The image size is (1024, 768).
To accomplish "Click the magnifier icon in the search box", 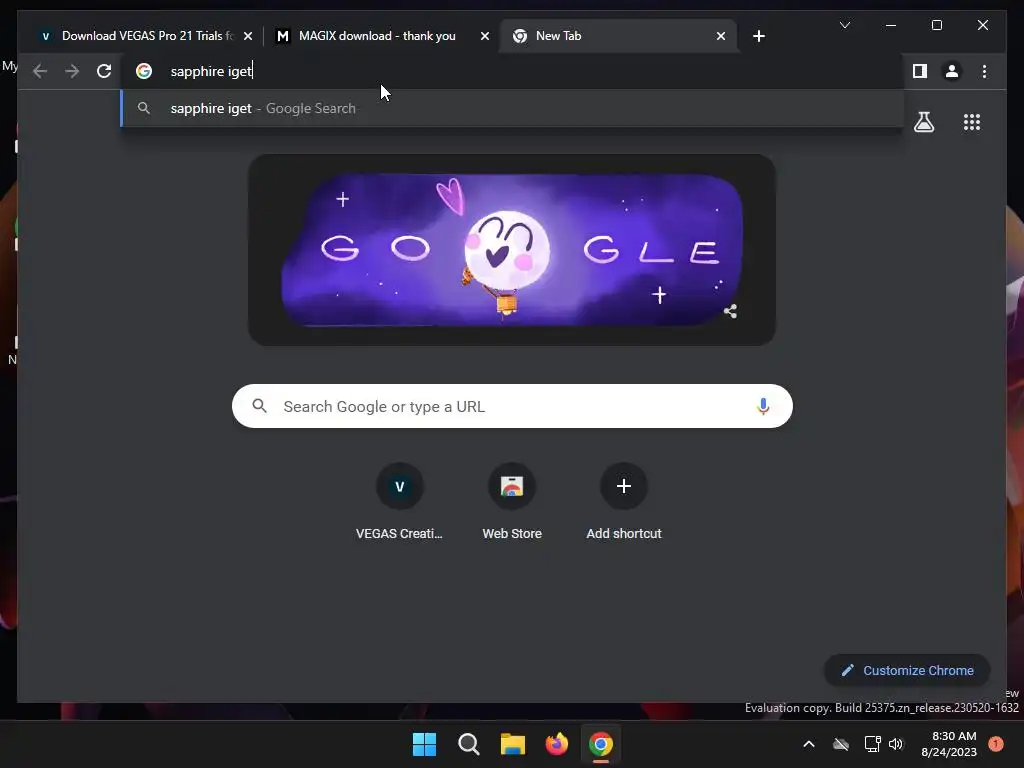I will pyautogui.click(x=259, y=406).
